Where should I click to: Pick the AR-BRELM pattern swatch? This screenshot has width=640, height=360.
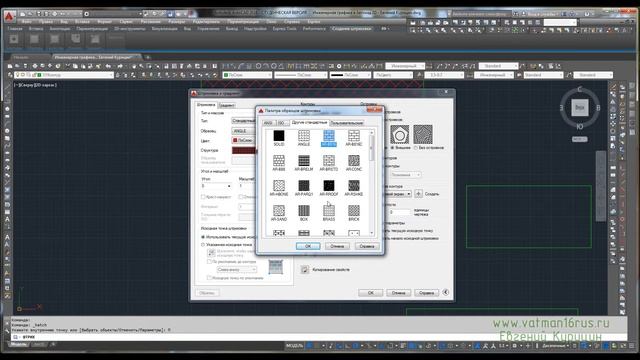pos(304,160)
